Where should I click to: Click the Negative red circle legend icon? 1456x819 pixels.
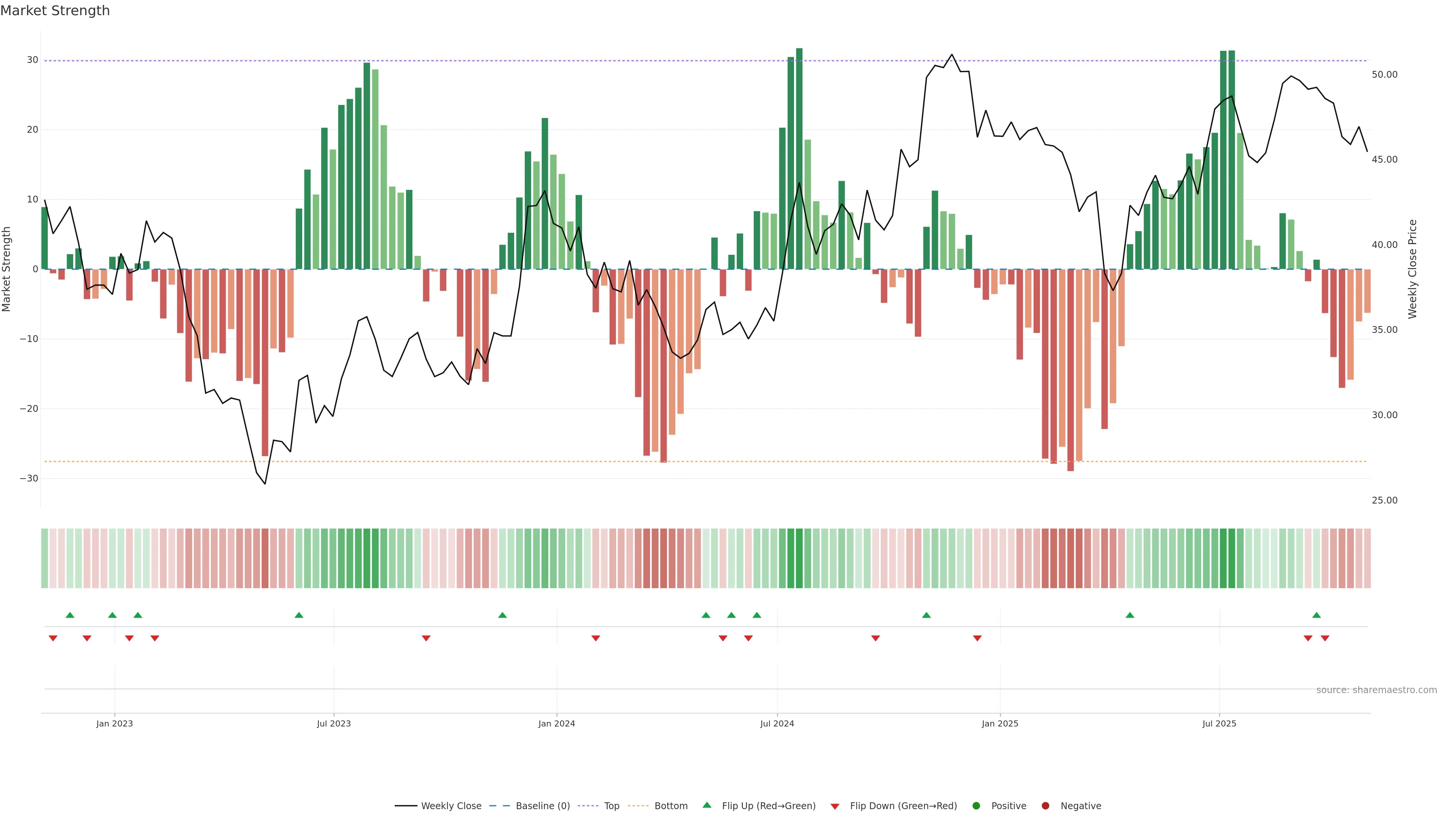1045,806
